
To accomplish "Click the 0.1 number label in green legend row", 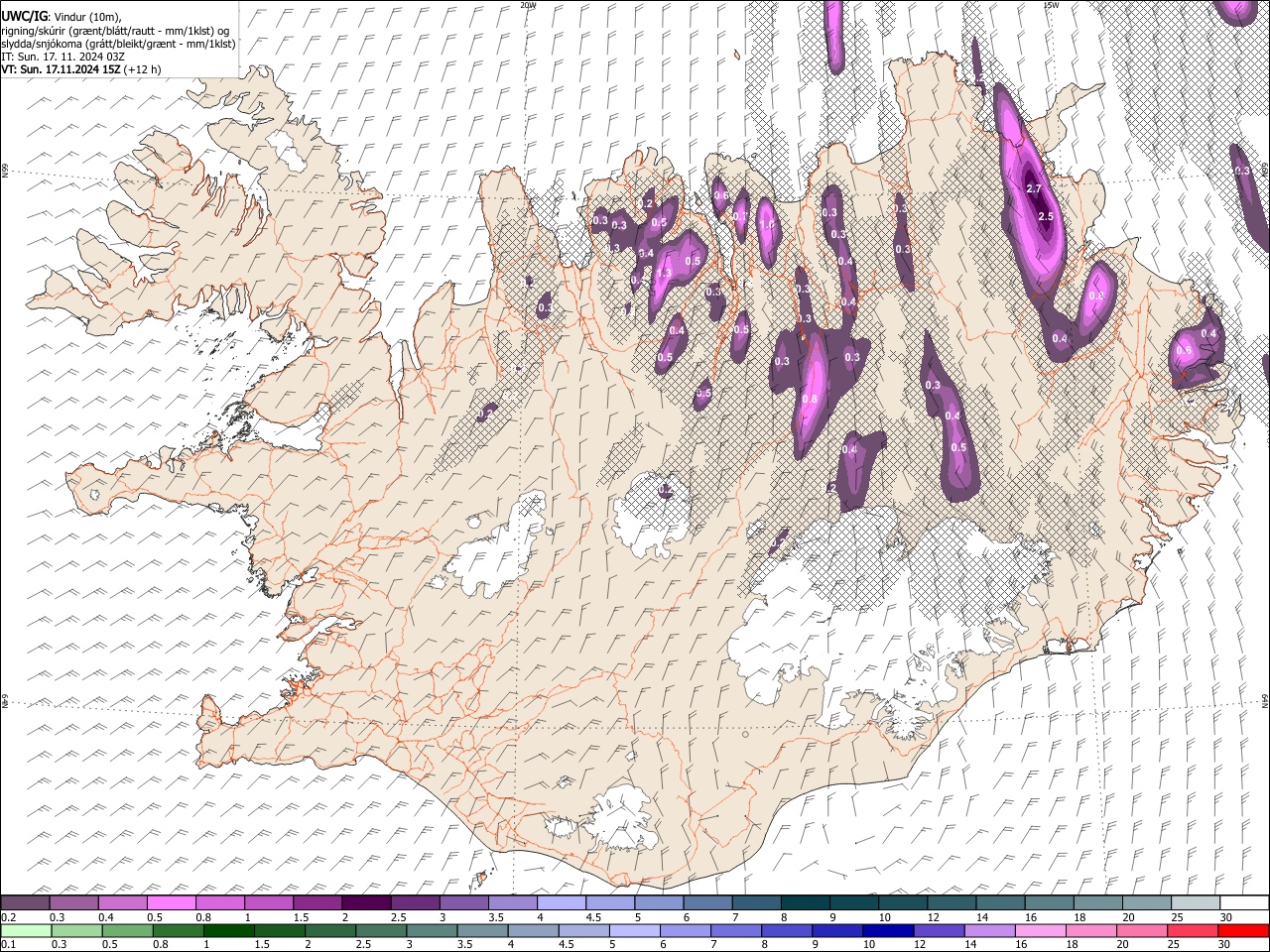I will 8,945.
